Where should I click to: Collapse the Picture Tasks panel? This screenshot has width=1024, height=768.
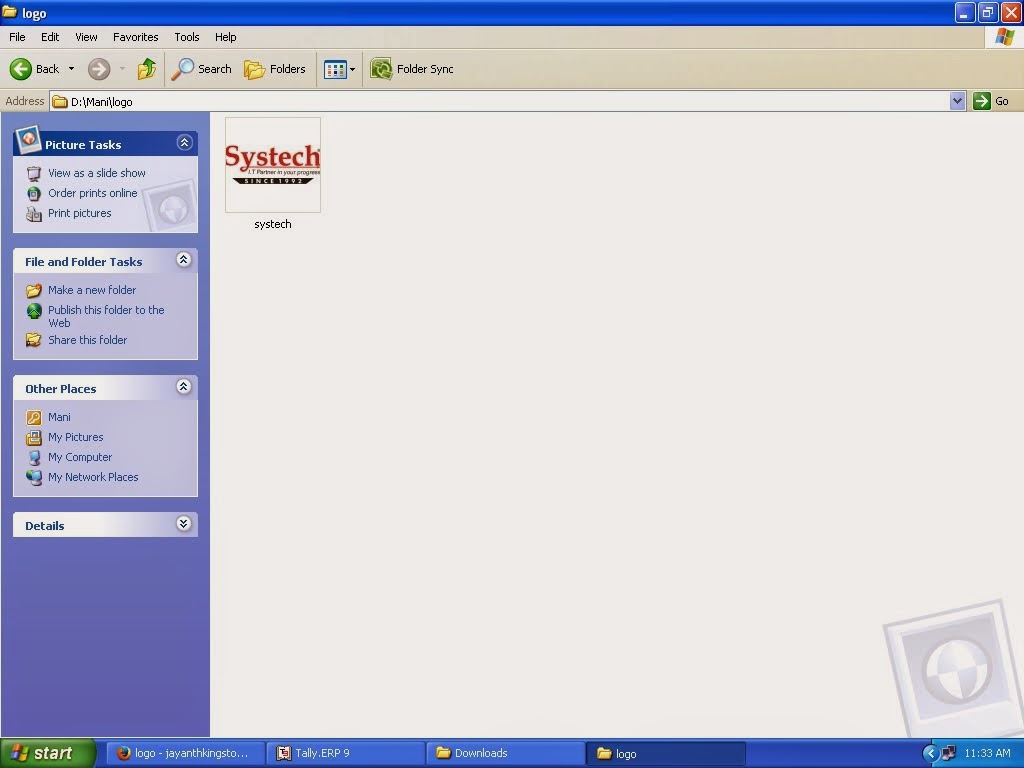(184, 142)
